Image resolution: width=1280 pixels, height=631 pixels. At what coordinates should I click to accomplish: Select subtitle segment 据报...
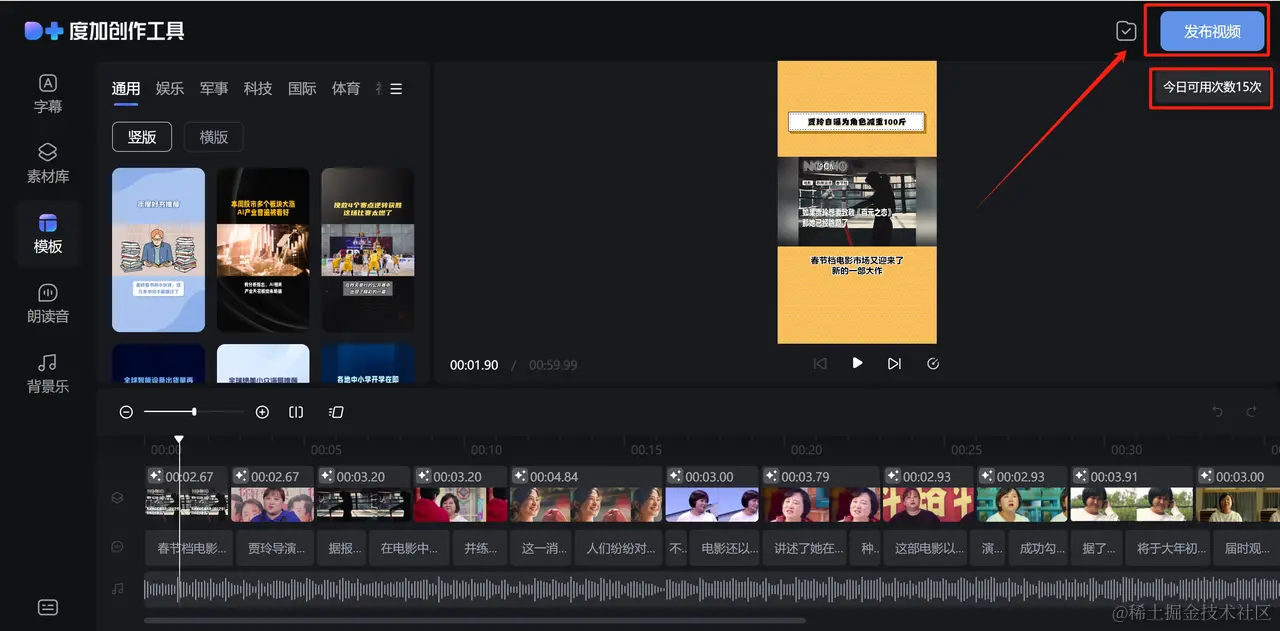click(343, 548)
